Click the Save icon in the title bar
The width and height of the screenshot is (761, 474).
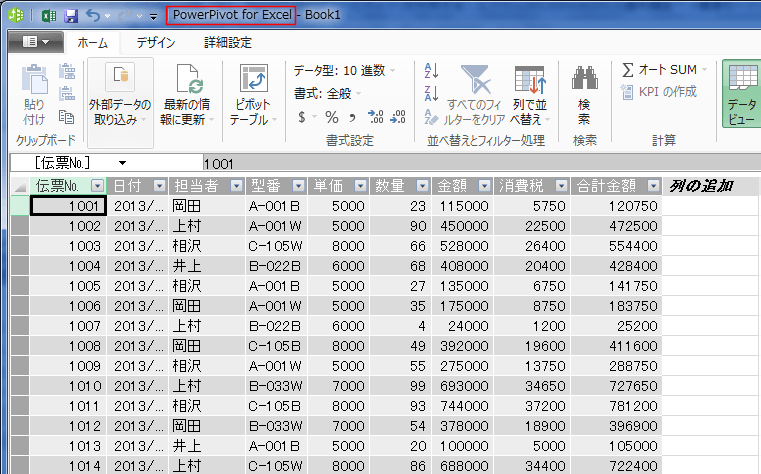[70, 16]
